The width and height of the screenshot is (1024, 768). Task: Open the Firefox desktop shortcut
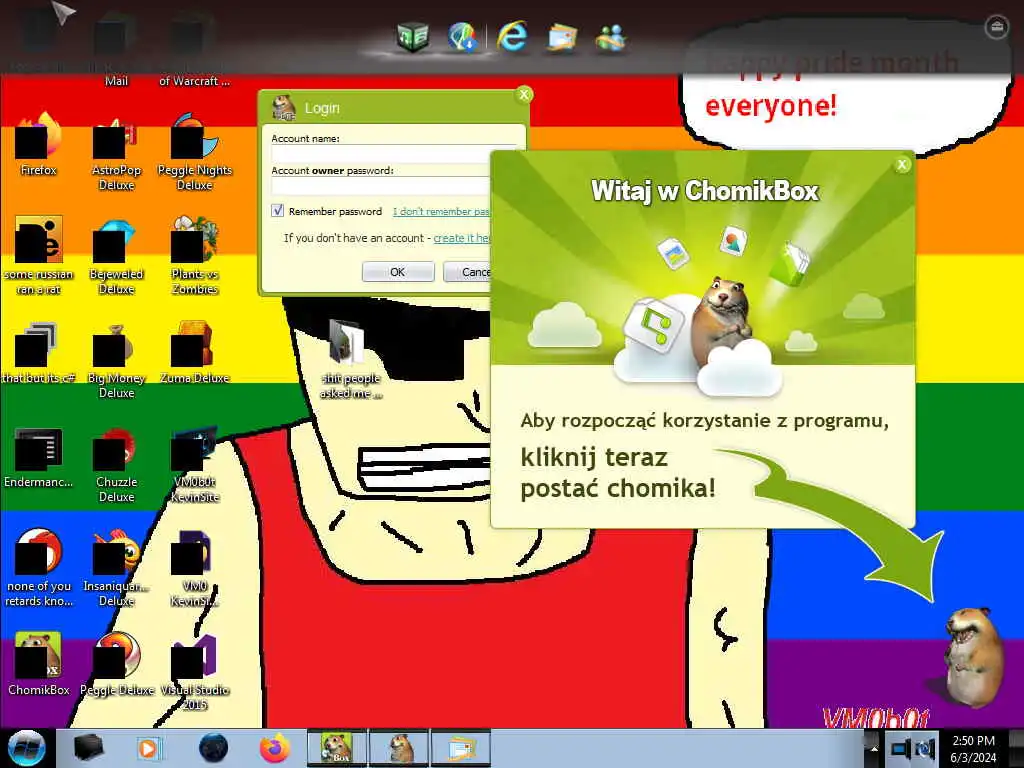click(x=39, y=145)
